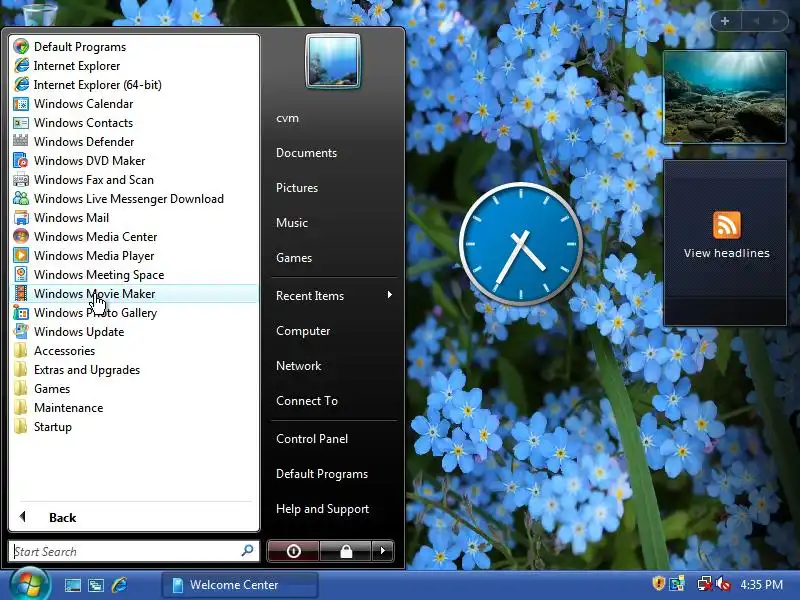800x600 pixels.
Task: Click the analog clock gadget
Action: [x=520, y=244]
